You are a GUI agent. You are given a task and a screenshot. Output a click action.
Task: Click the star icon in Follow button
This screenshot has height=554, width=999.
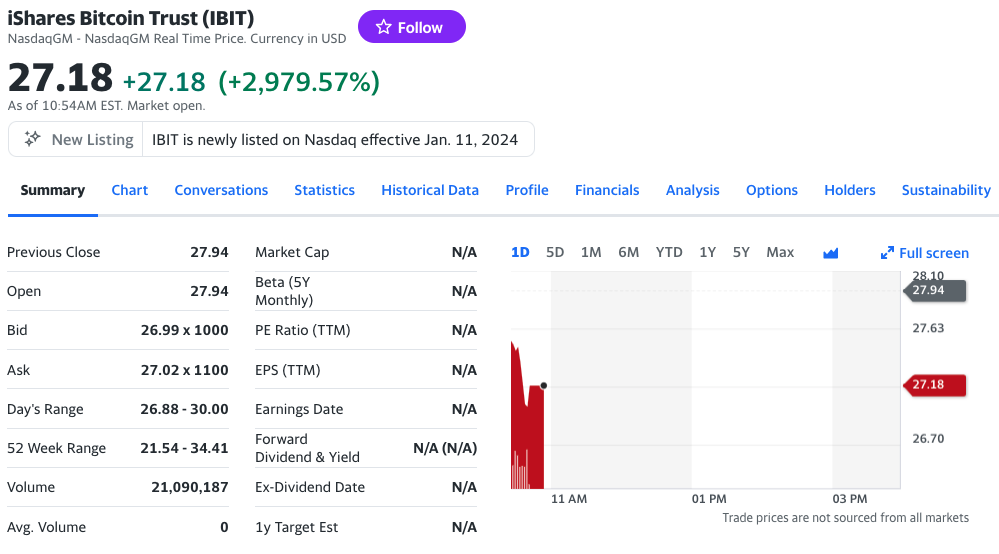[383, 27]
